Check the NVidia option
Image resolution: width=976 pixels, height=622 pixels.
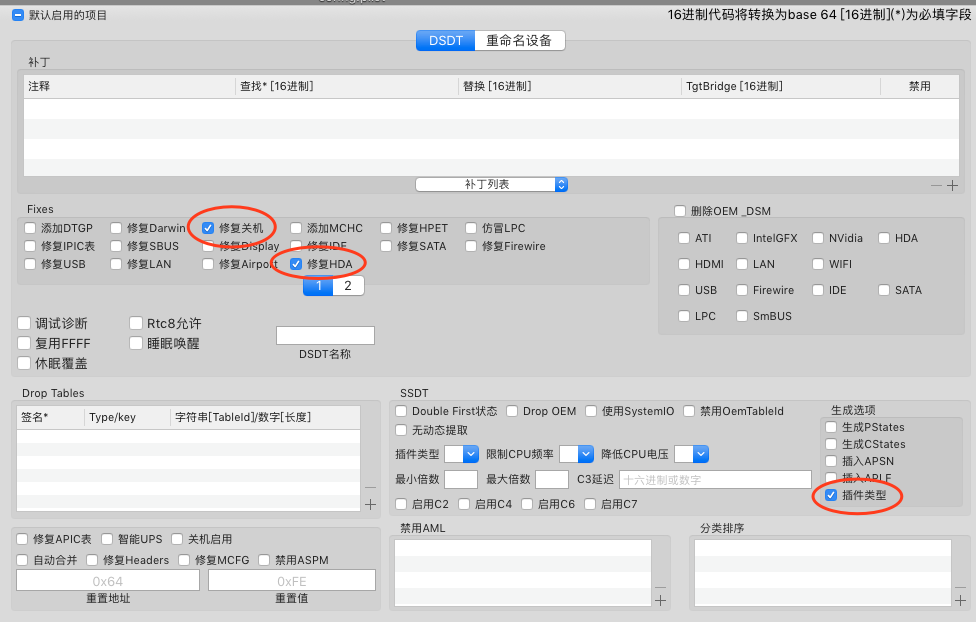pyautogui.click(x=818, y=238)
